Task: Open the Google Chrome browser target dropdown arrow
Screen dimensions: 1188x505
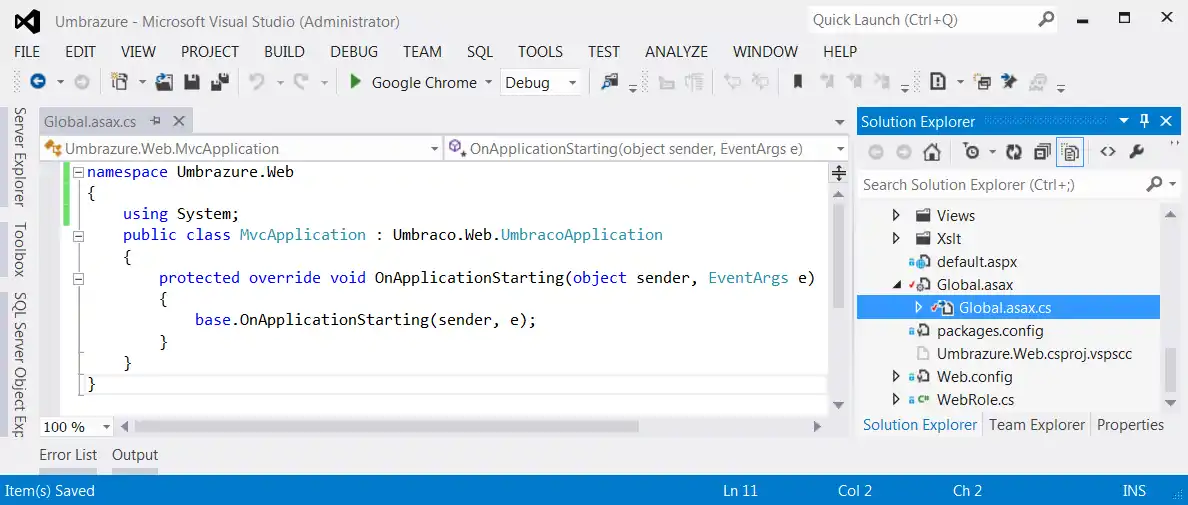Action: [x=488, y=83]
